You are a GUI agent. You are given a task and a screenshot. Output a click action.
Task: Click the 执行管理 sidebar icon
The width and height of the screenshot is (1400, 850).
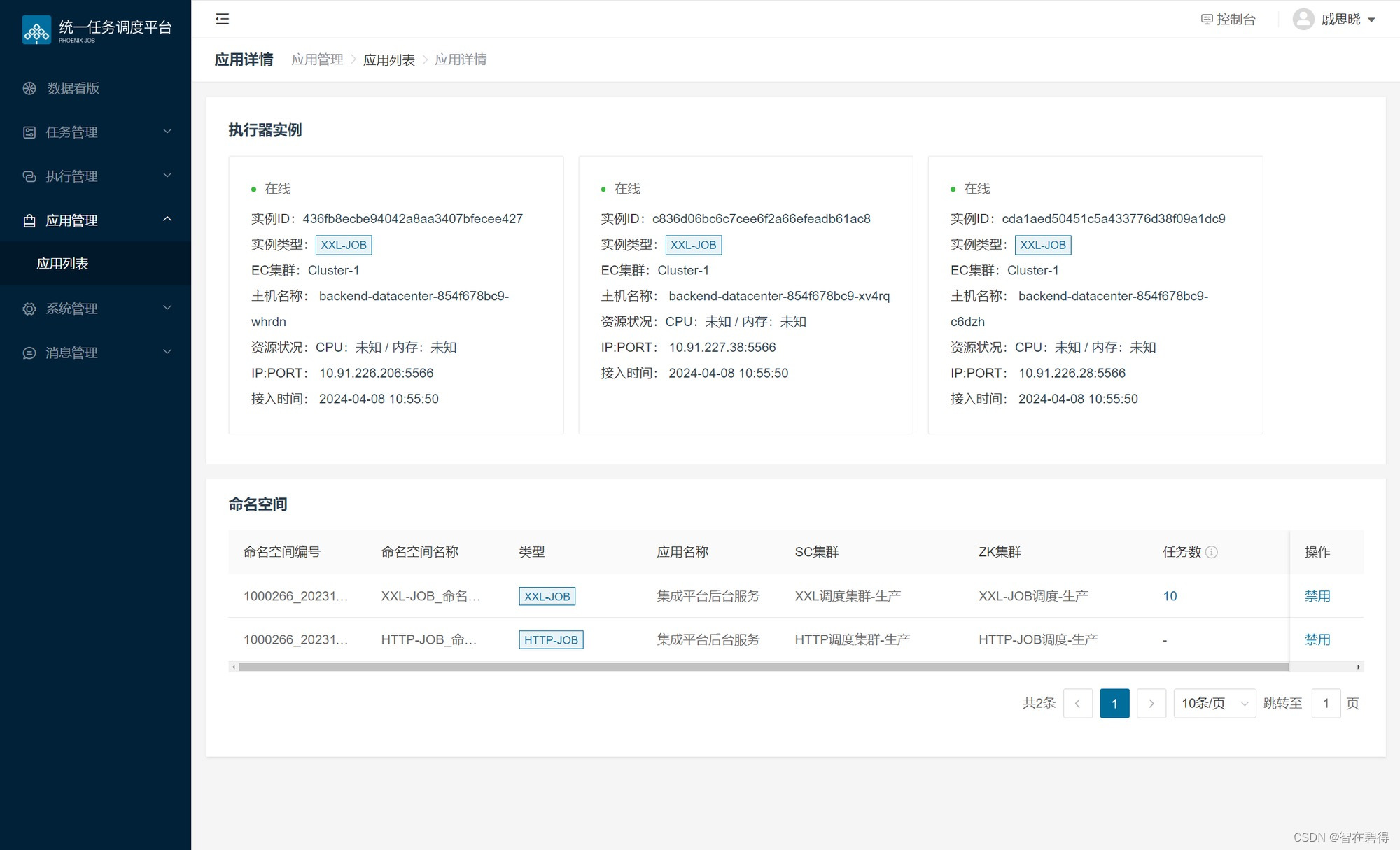(29, 176)
